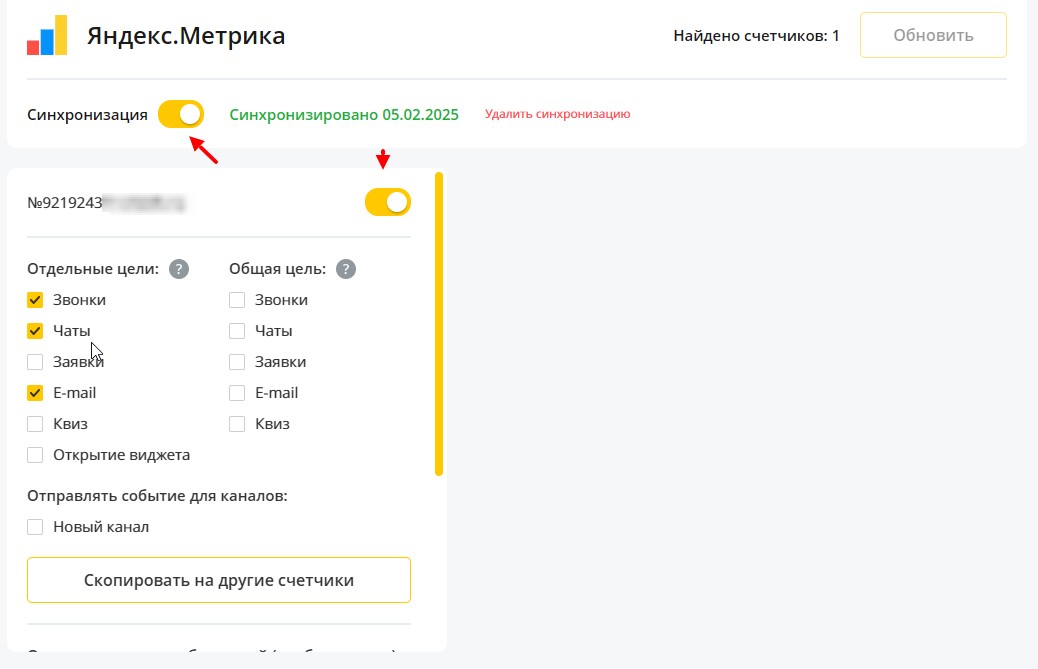Viewport: 1038px width, 669px height.
Task: Enable the Новый канал checkbox
Action: [35, 527]
